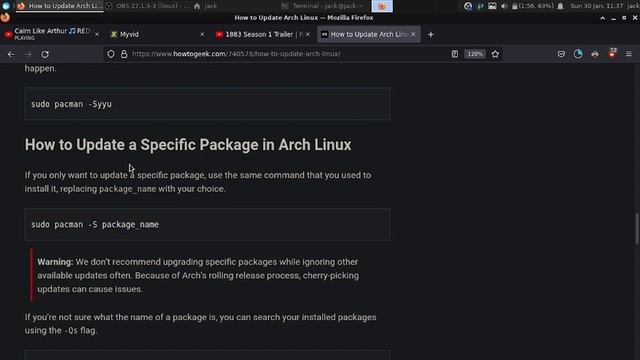Click heading How to Update a Specific Package
Image resolution: width=640 pixels, height=360 pixels.
coord(188,145)
